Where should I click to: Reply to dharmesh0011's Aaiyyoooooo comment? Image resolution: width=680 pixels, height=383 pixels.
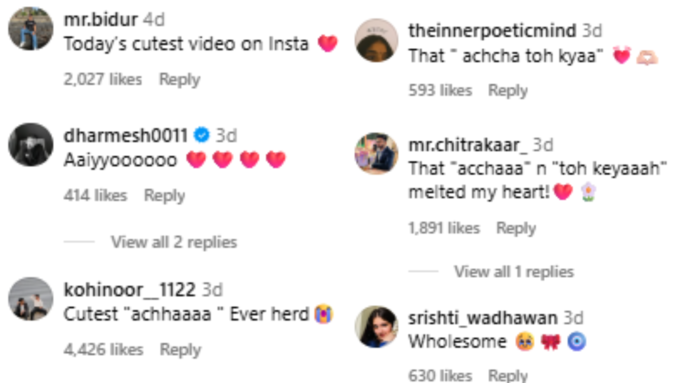point(164,196)
